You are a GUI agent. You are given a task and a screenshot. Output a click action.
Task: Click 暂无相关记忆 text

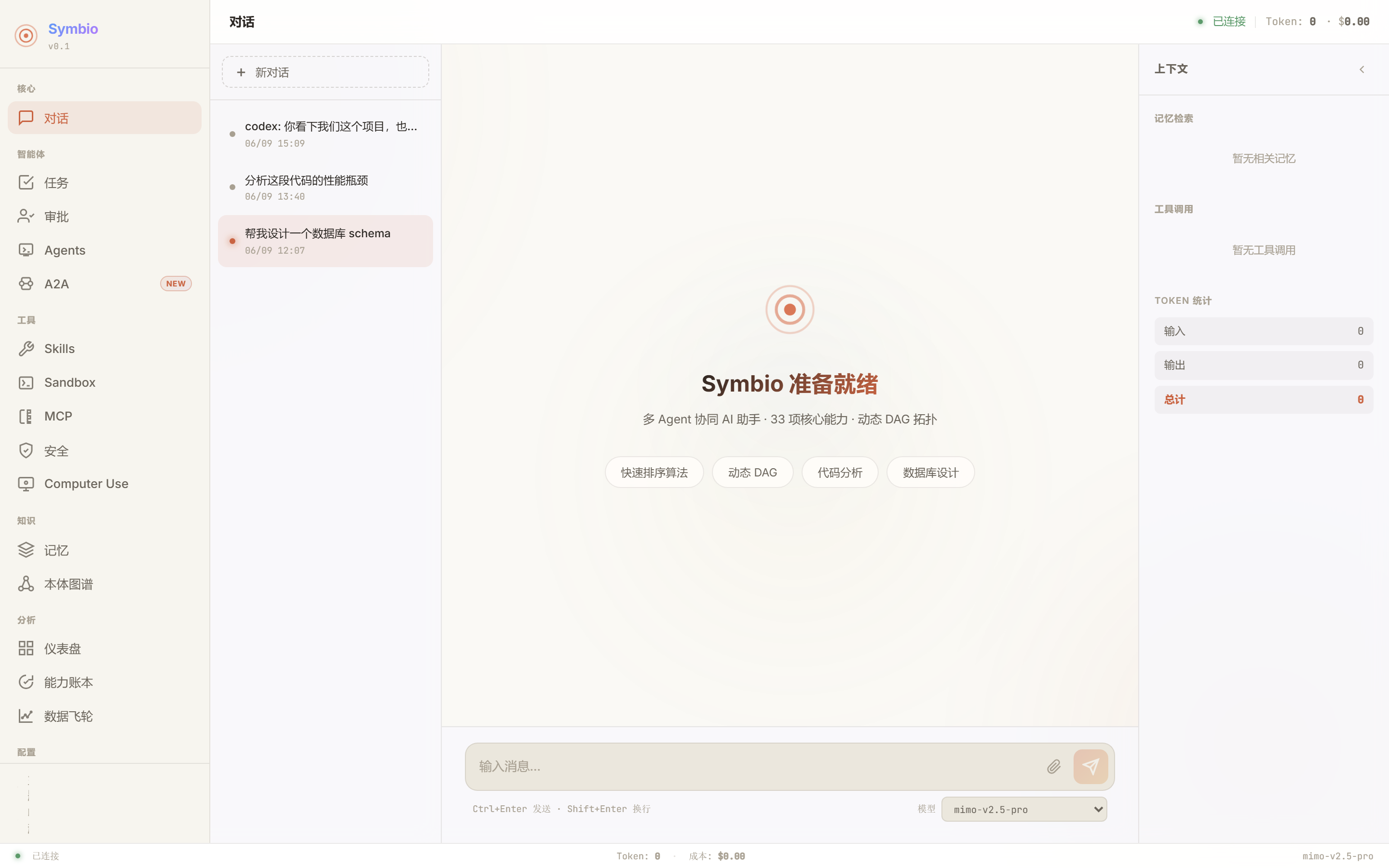[1264, 159]
